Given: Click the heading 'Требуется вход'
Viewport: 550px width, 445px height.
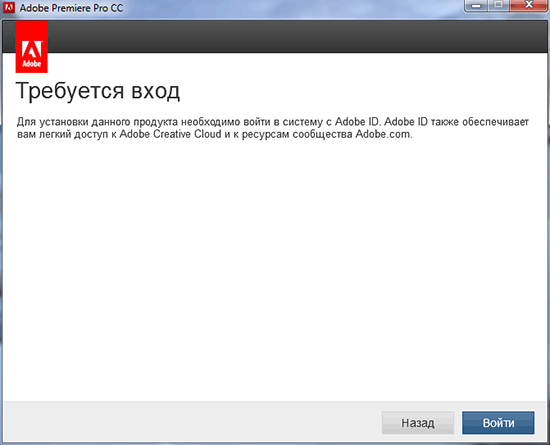Looking at the screenshot, I should (x=98, y=91).
